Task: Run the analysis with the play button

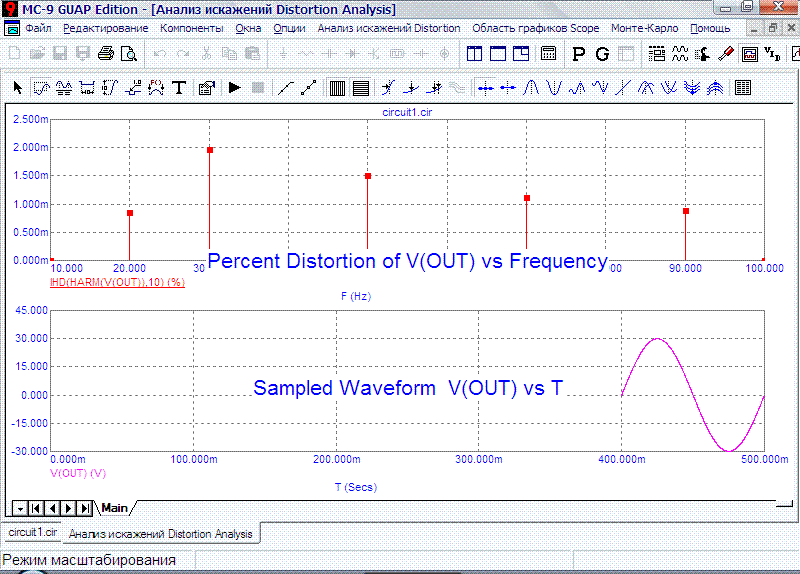Action: click(x=234, y=88)
